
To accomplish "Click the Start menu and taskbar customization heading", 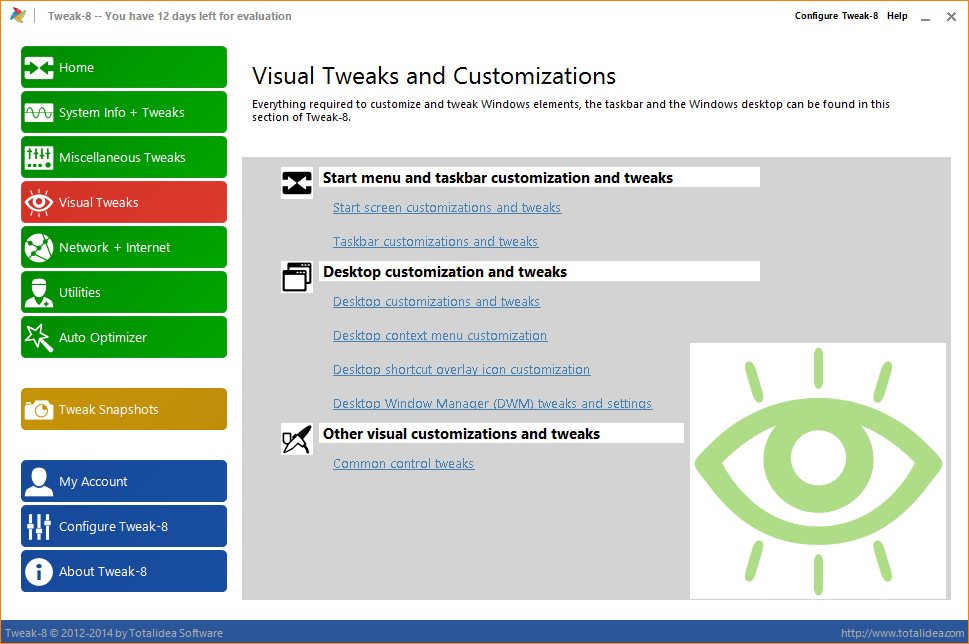I will [498, 178].
